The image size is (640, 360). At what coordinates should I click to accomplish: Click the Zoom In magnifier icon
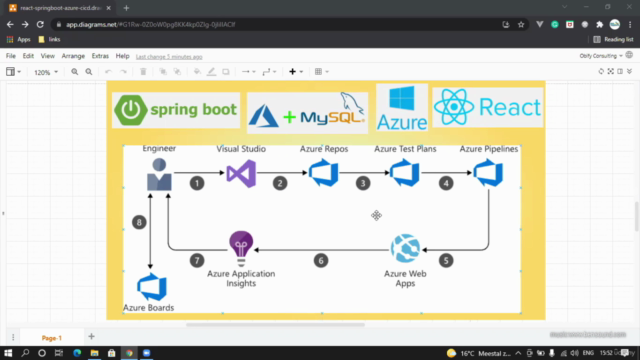point(74,72)
